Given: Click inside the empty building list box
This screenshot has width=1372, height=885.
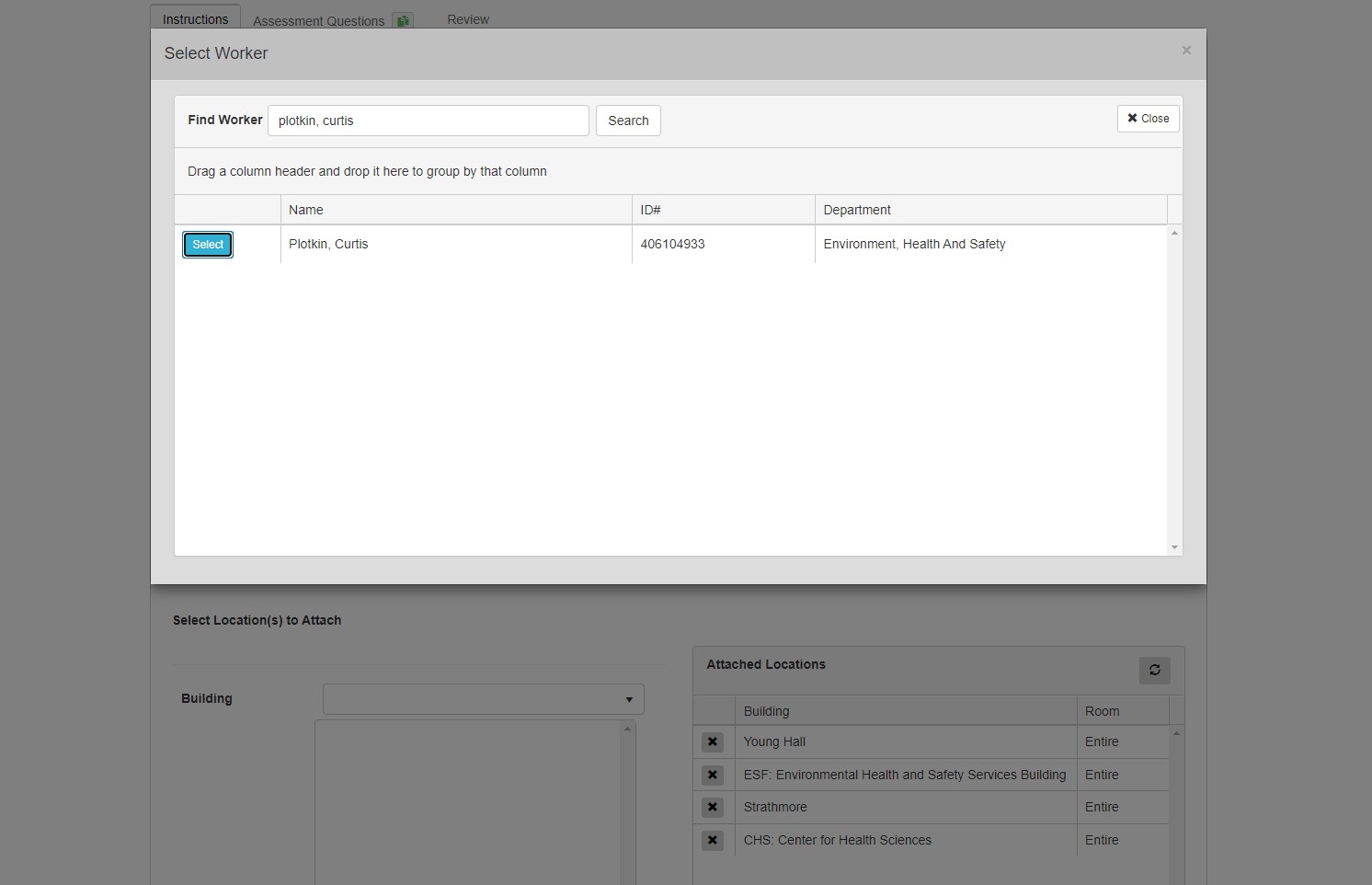Looking at the screenshot, I should point(468,802).
